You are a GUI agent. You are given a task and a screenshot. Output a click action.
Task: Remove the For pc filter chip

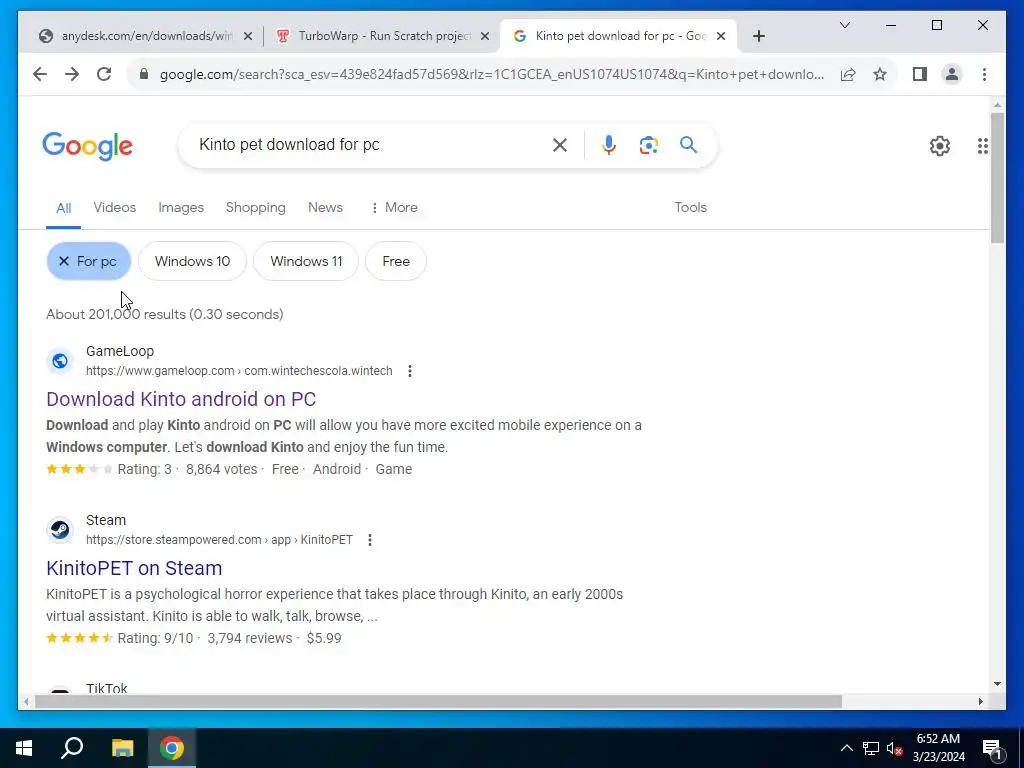coord(89,261)
